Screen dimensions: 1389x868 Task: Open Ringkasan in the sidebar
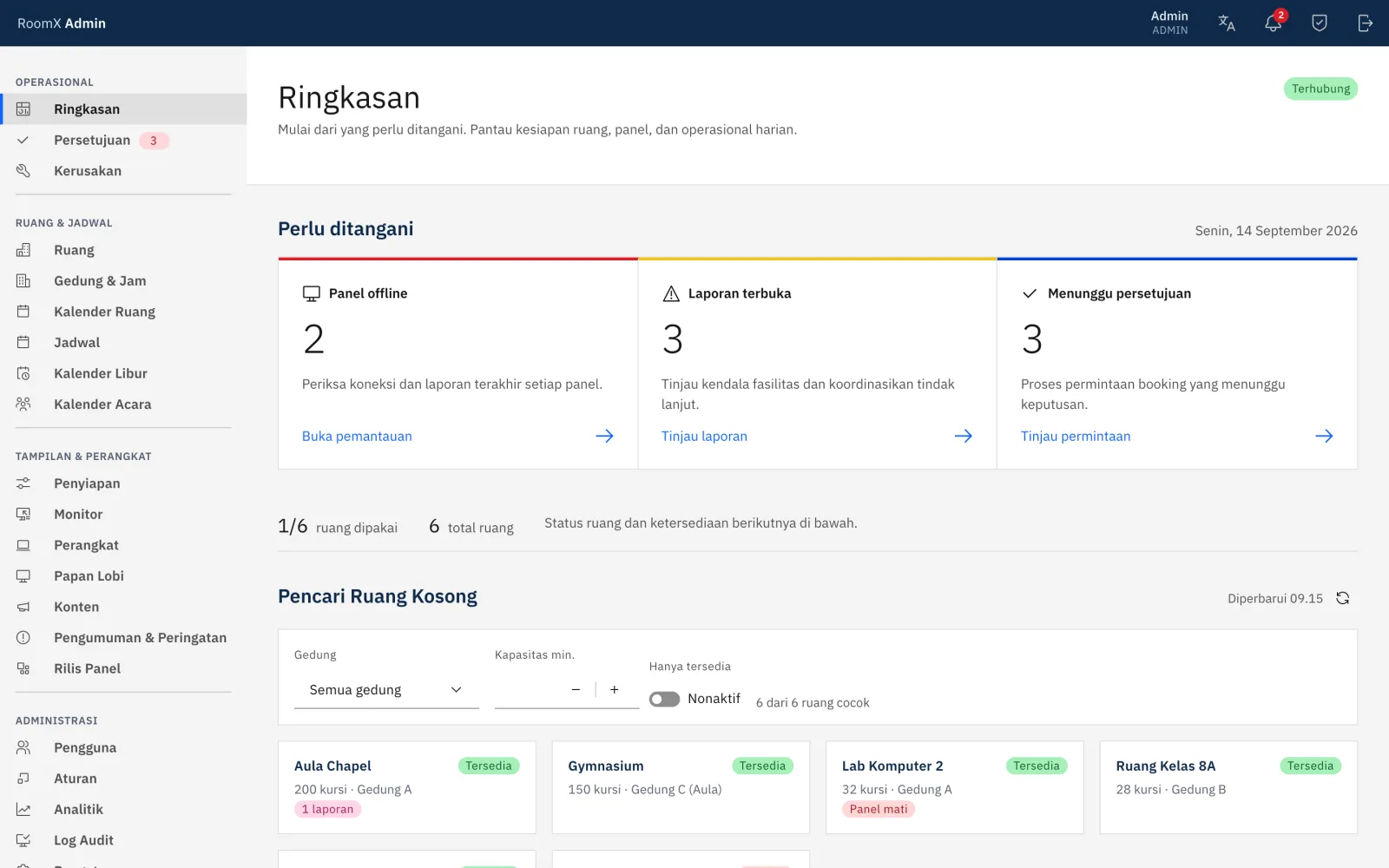click(123, 109)
